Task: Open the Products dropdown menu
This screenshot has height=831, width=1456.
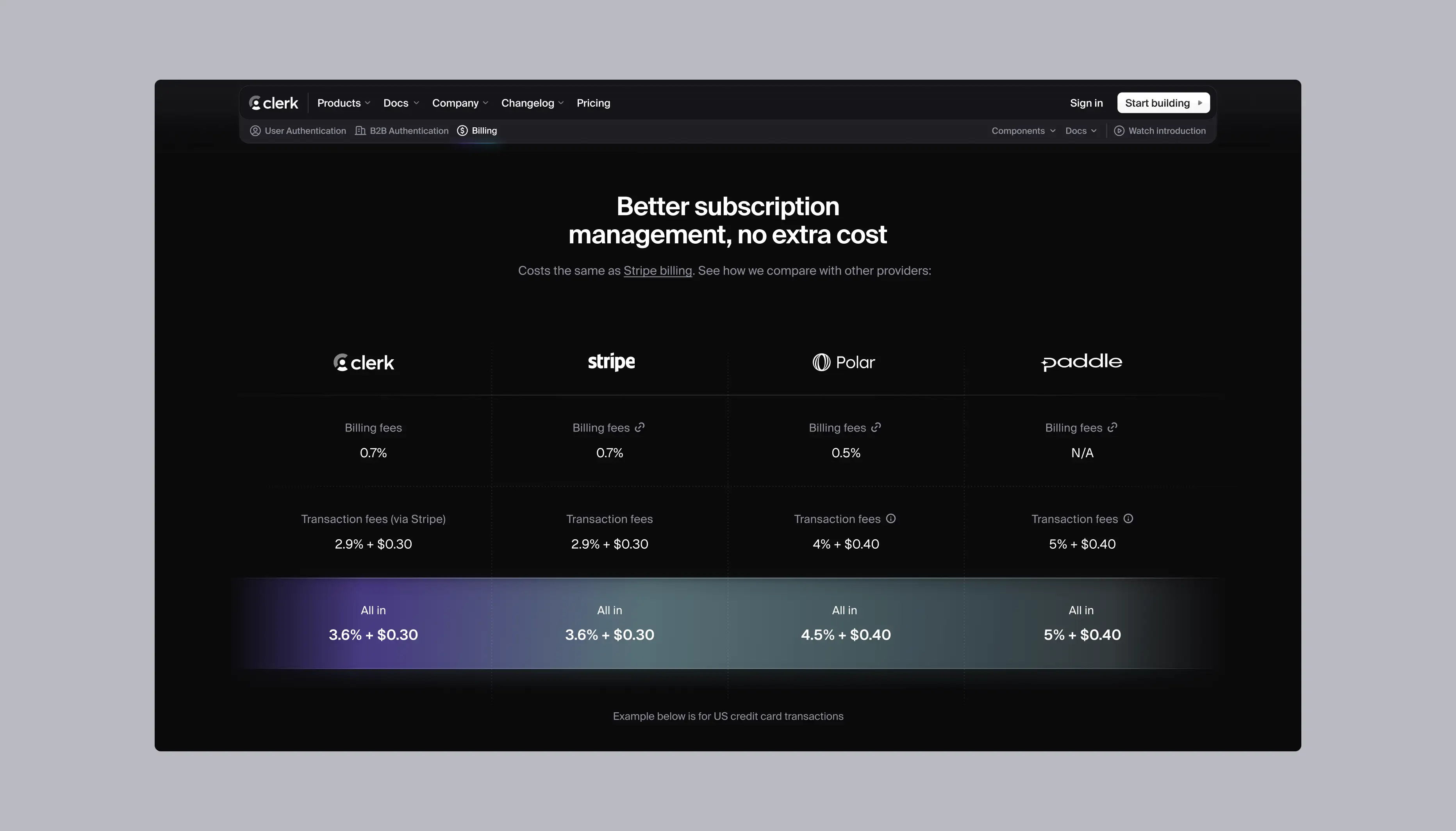Action: click(344, 103)
